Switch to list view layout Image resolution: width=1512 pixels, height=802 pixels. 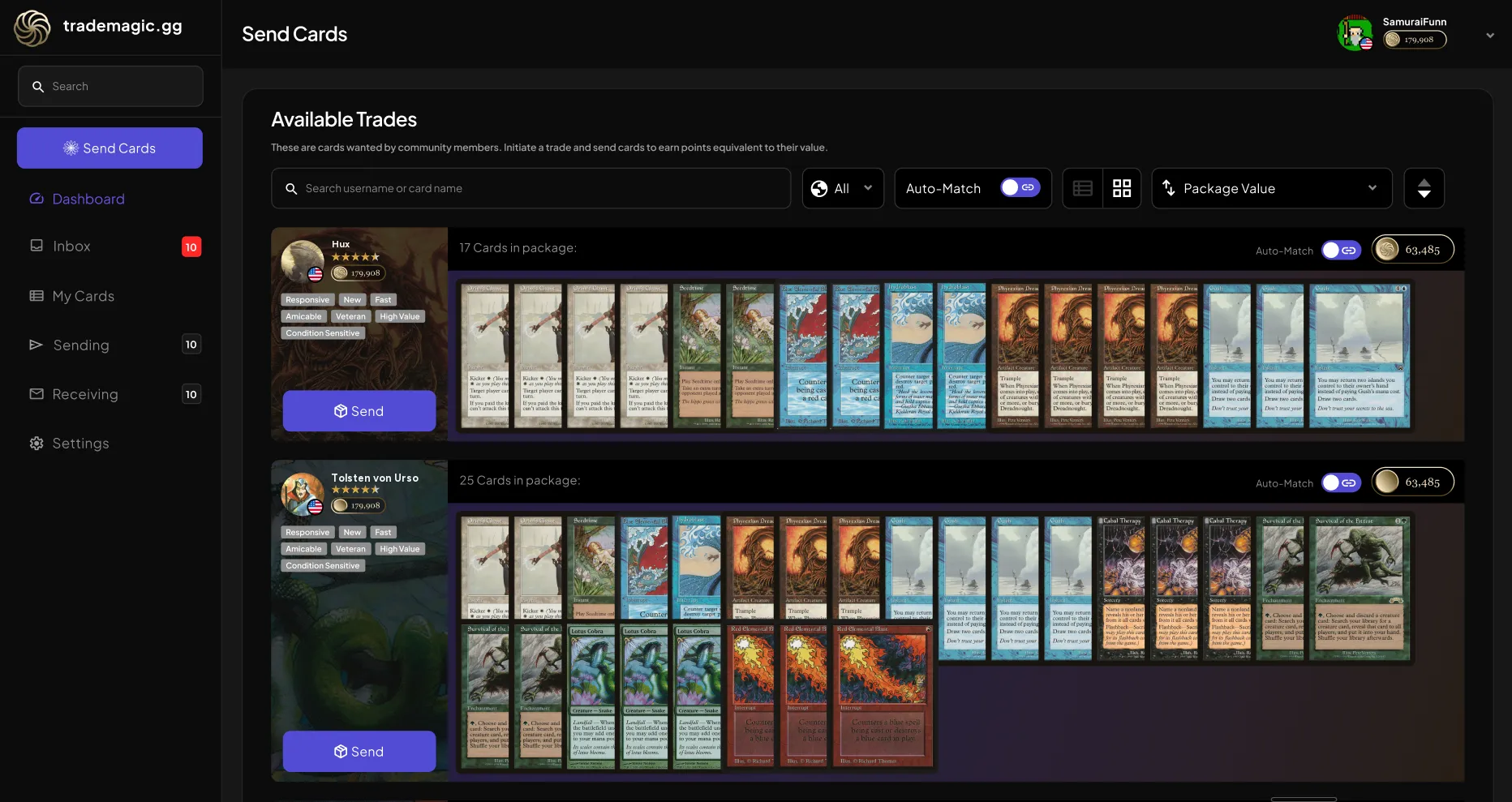coord(1083,188)
